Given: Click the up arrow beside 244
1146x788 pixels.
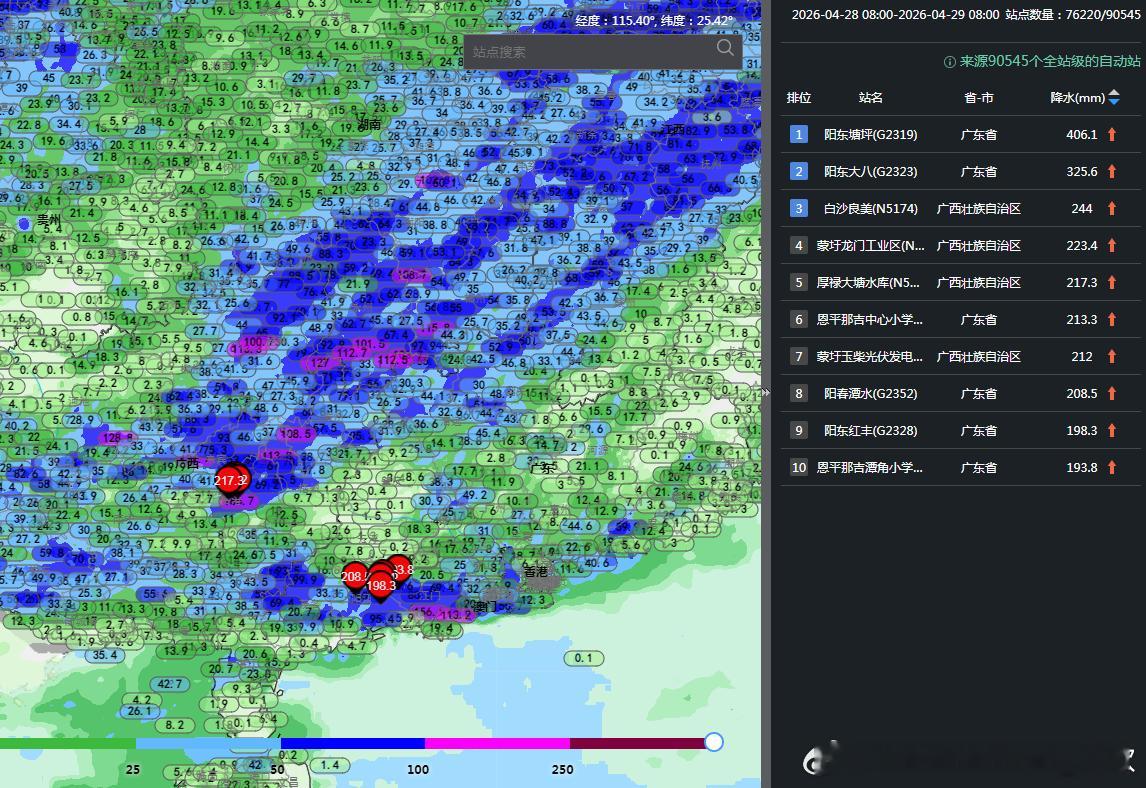Looking at the screenshot, I should (x=1112, y=208).
